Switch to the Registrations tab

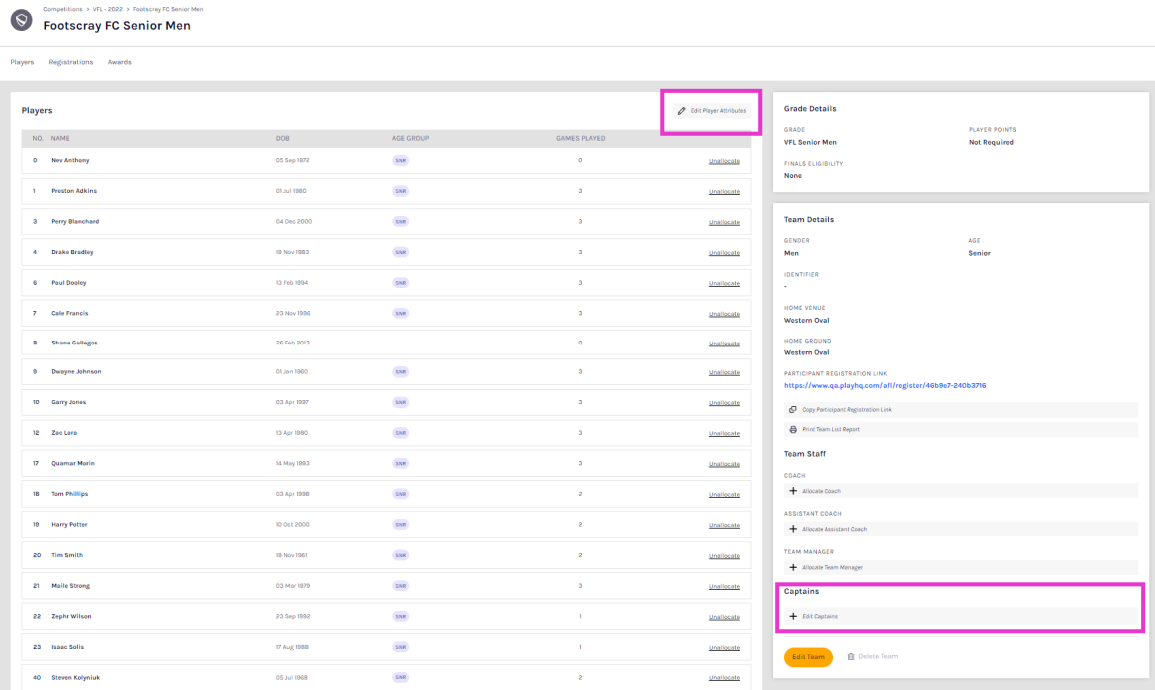[x=71, y=62]
